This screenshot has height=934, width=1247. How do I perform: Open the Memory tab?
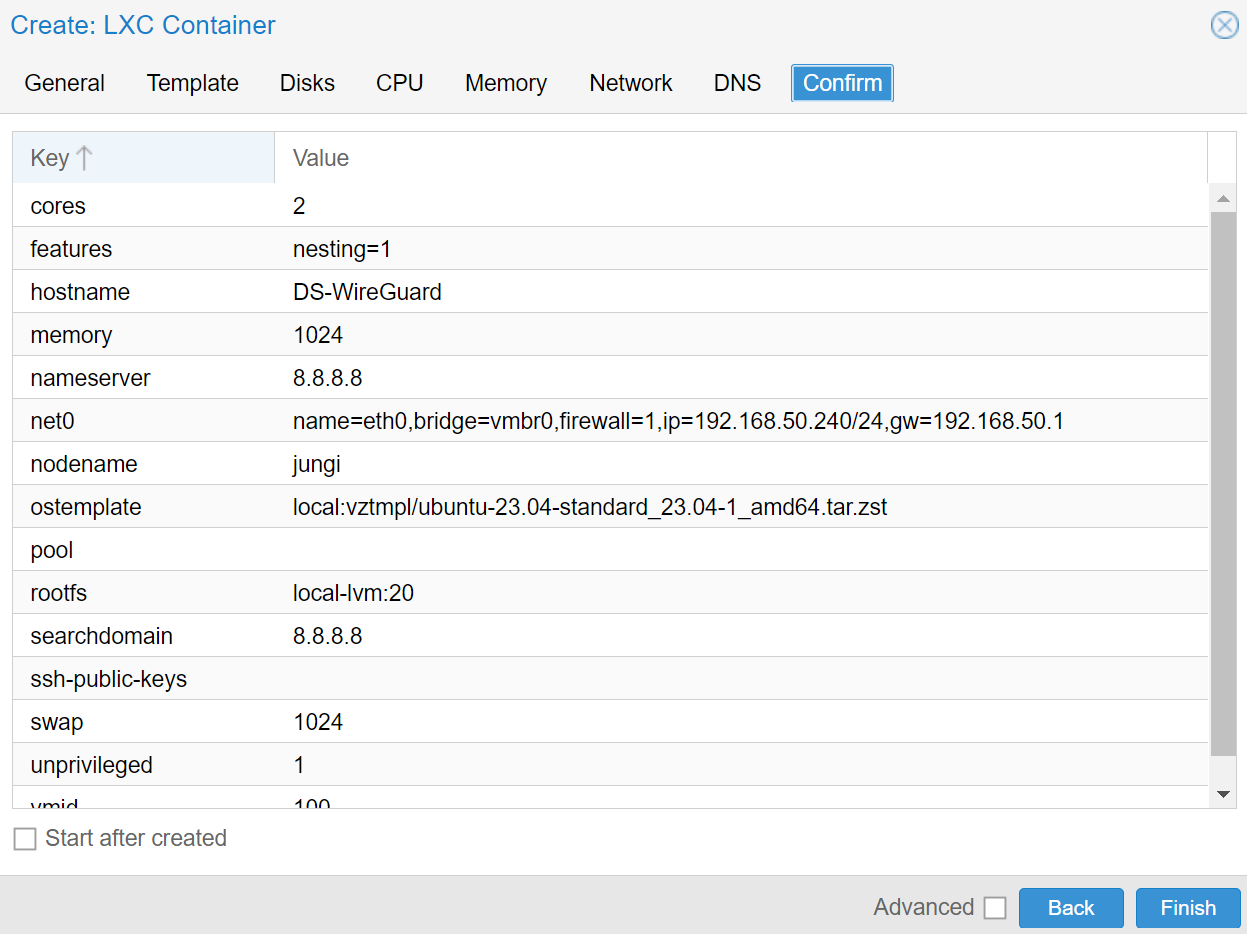click(506, 83)
